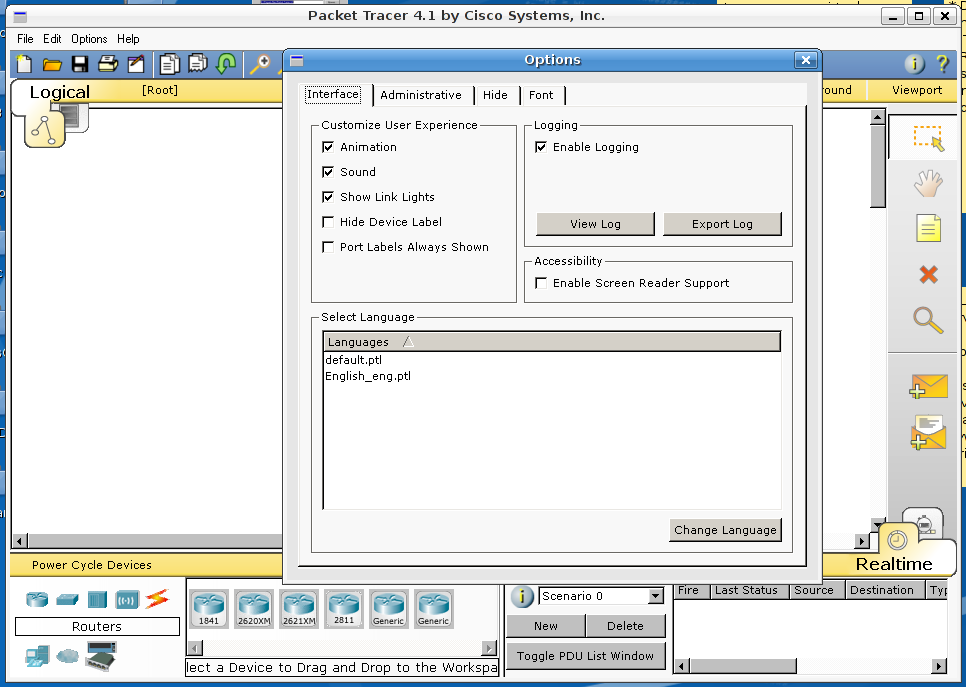Screen dimensions: 966x687
Task: Launch the Activity Wizard icon
Action: point(136,63)
